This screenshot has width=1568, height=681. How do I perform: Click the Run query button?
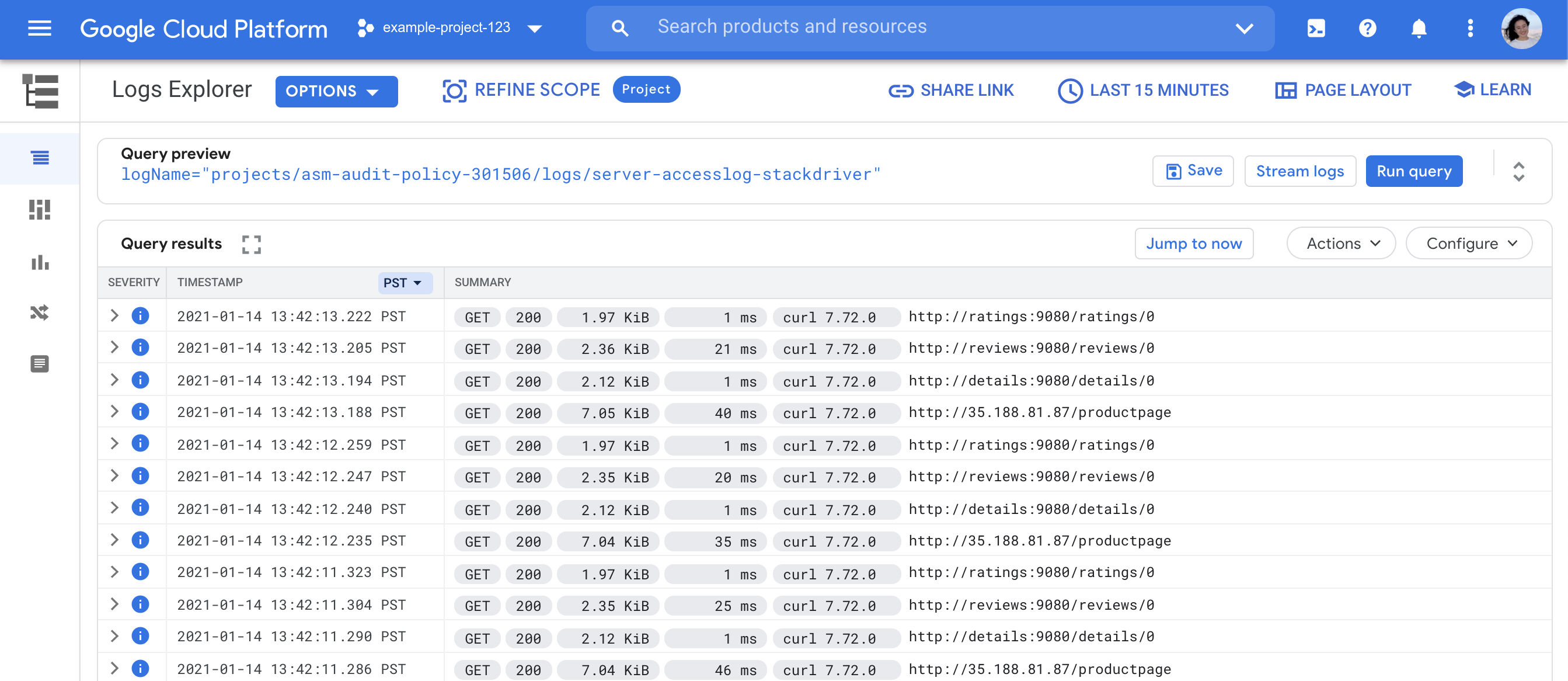click(1413, 171)
